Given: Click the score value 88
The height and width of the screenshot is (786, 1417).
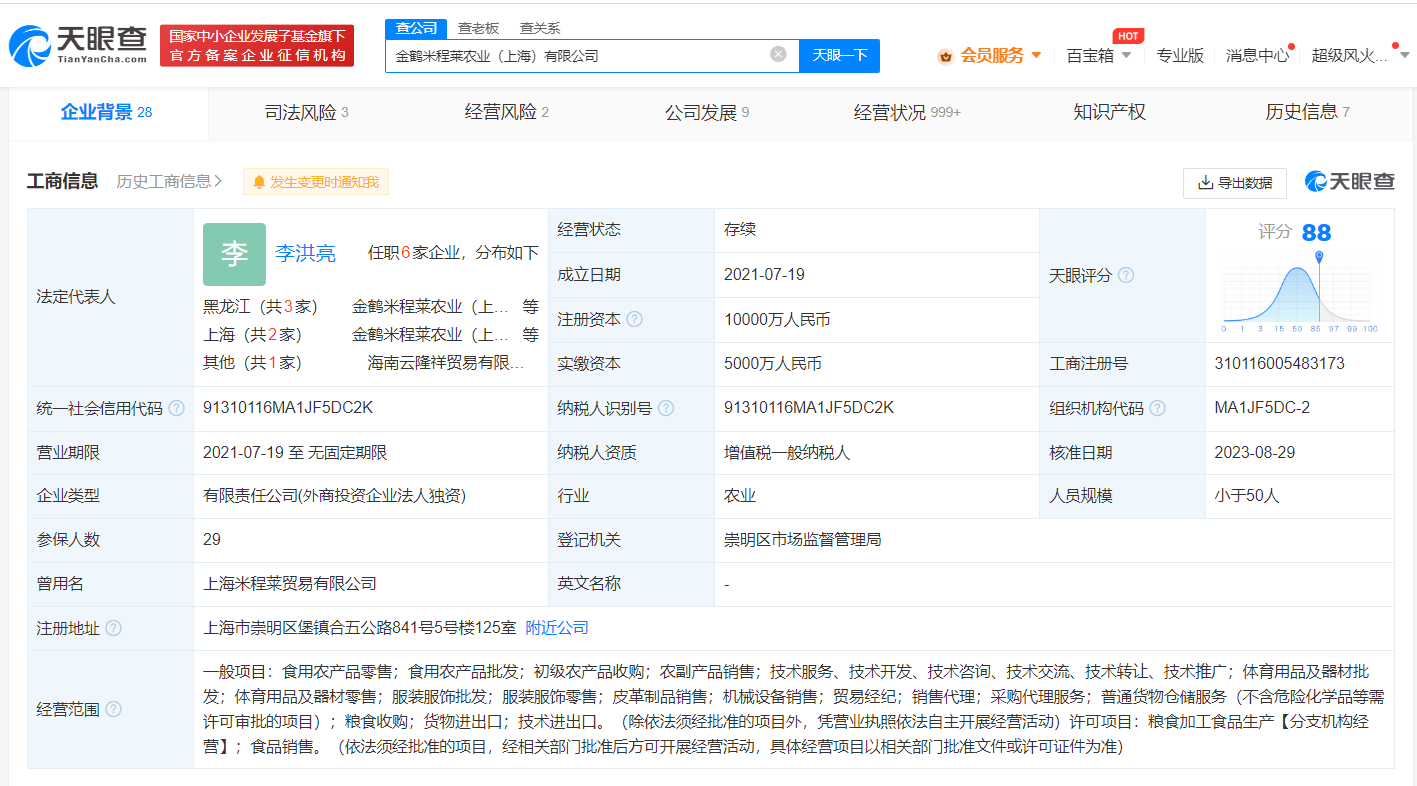Looking at the screenshot, I should [x=1316, y=233].
